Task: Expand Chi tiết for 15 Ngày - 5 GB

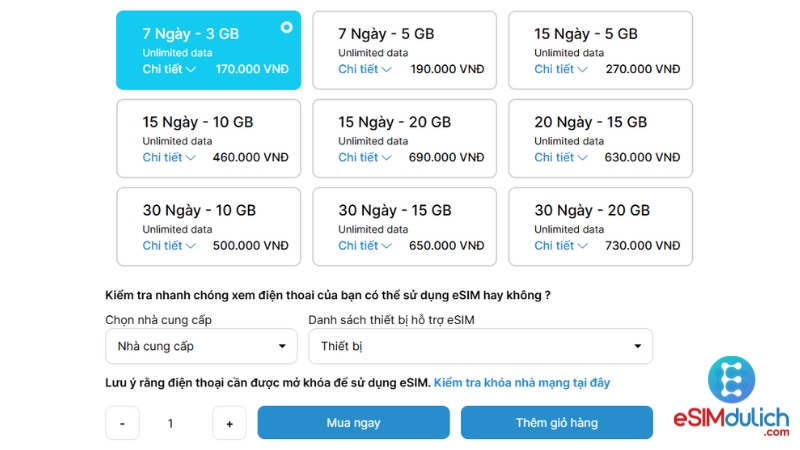Action: coord(561,69)
